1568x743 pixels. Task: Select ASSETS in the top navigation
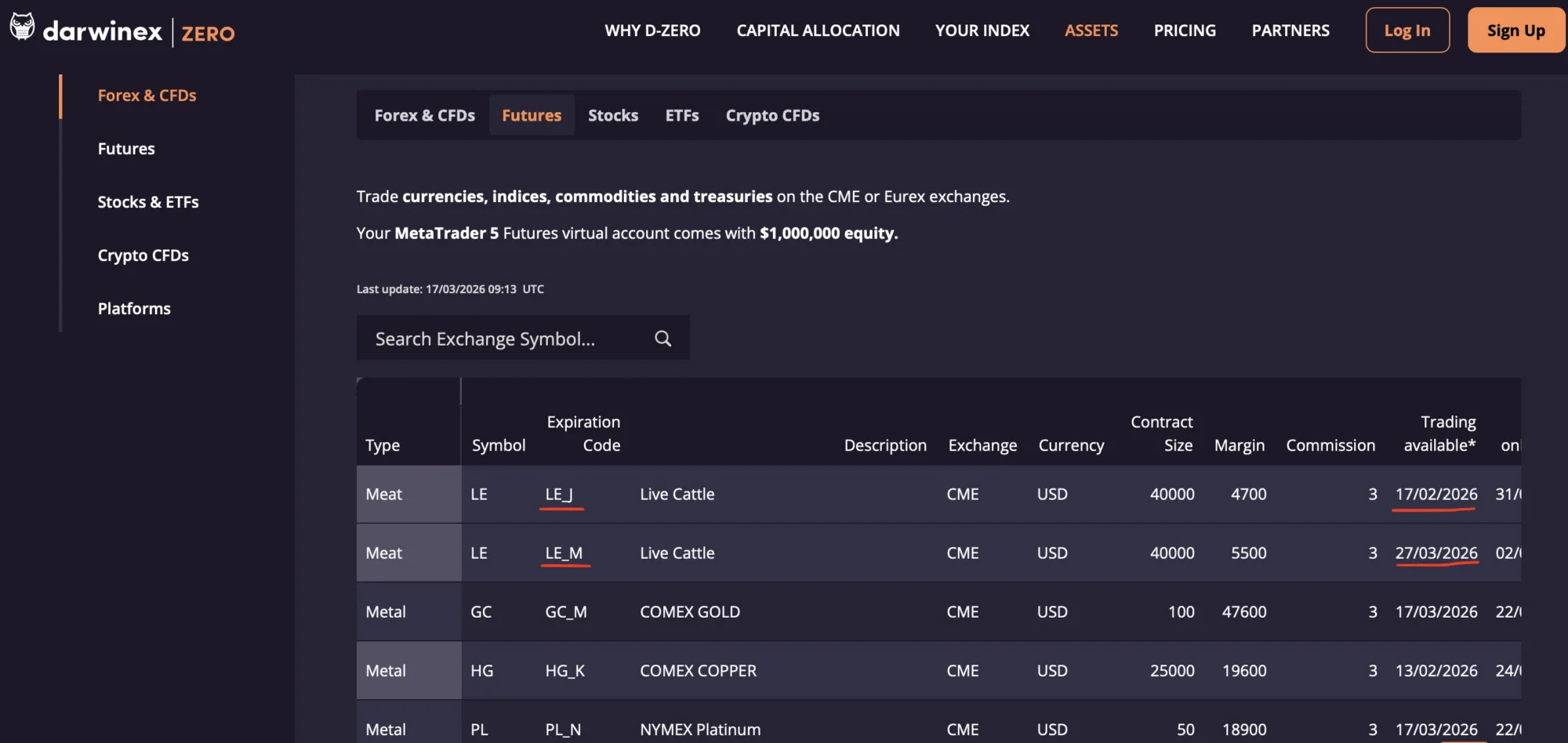pos(1091,31)
